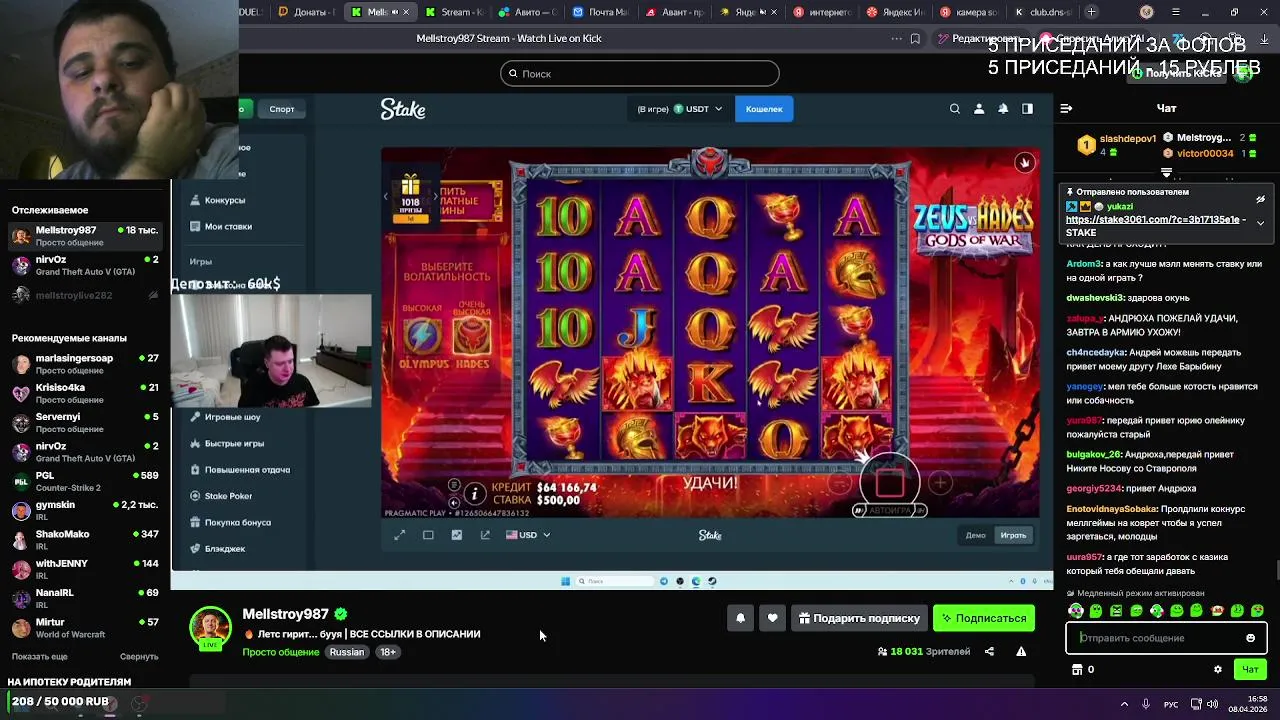
Task: Increase the bet with plus button
Action: coord(940,484)
